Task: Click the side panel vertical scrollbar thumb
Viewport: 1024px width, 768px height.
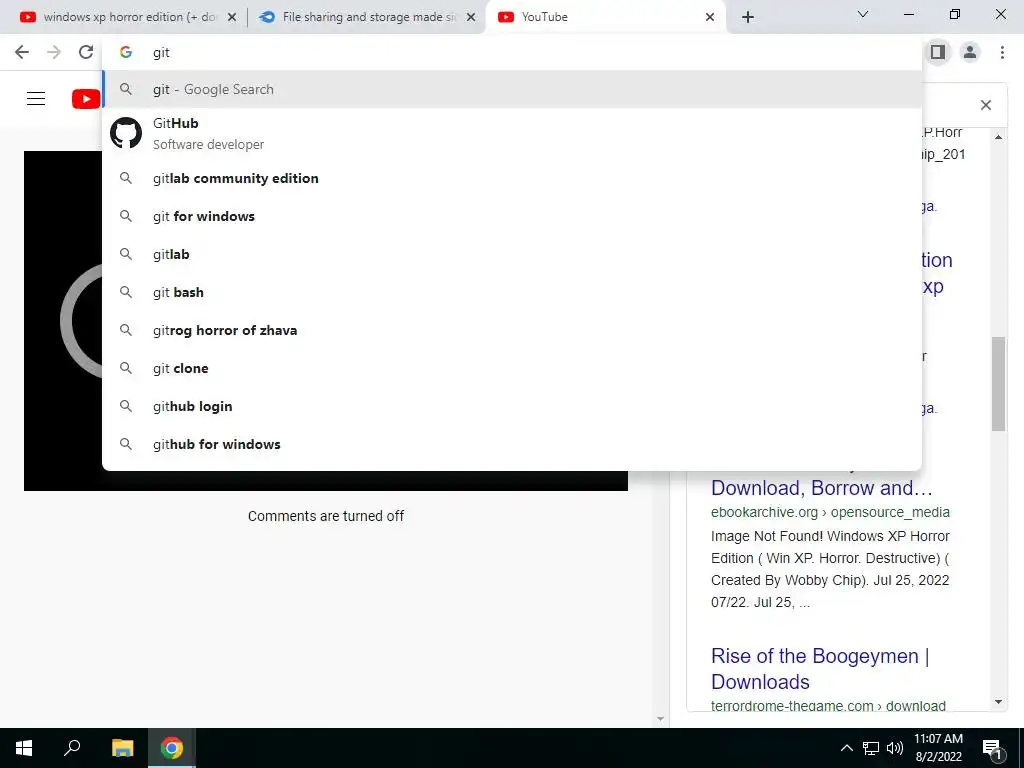Action: pos(998,384)
